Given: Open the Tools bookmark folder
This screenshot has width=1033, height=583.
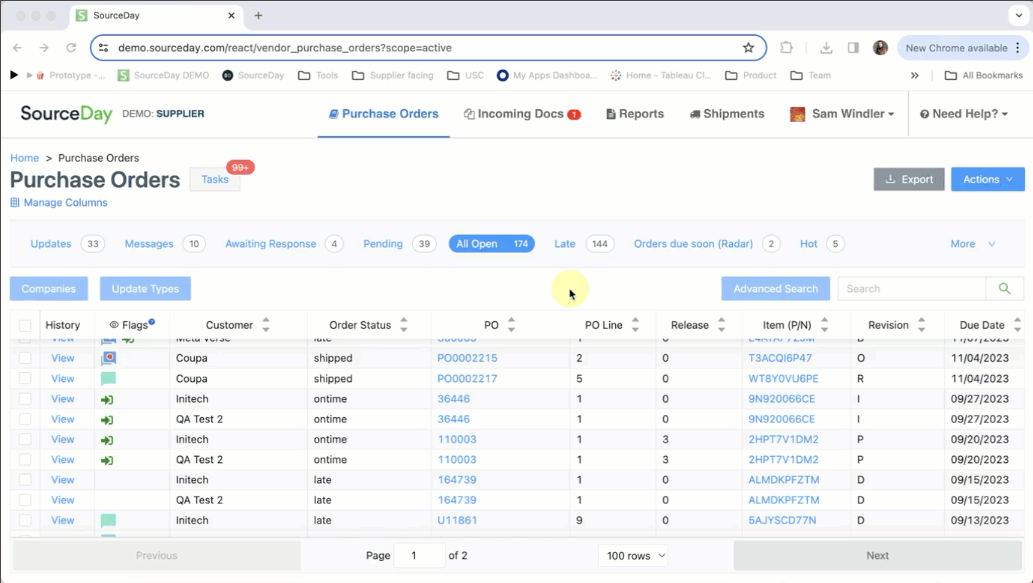Looking at the screenshot, I should 318,75.
